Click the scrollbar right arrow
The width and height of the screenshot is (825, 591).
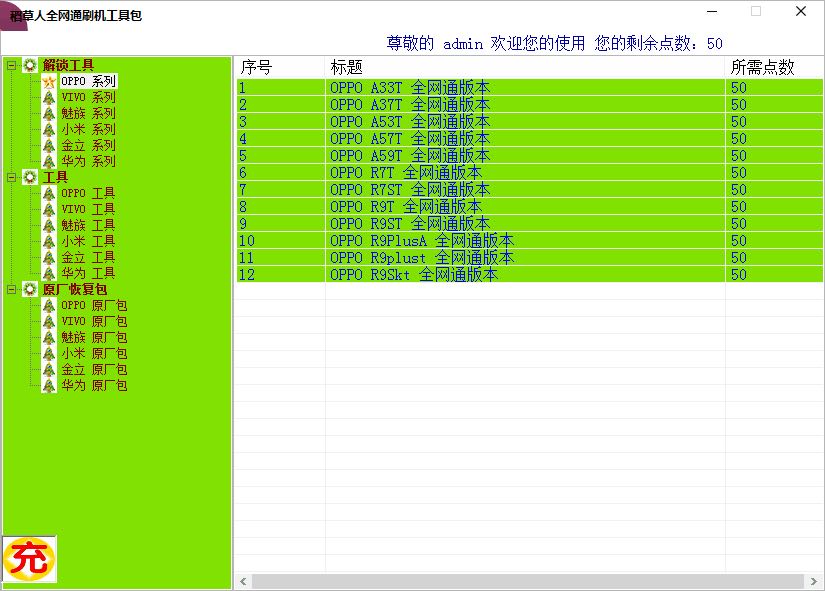click(814, 582)
